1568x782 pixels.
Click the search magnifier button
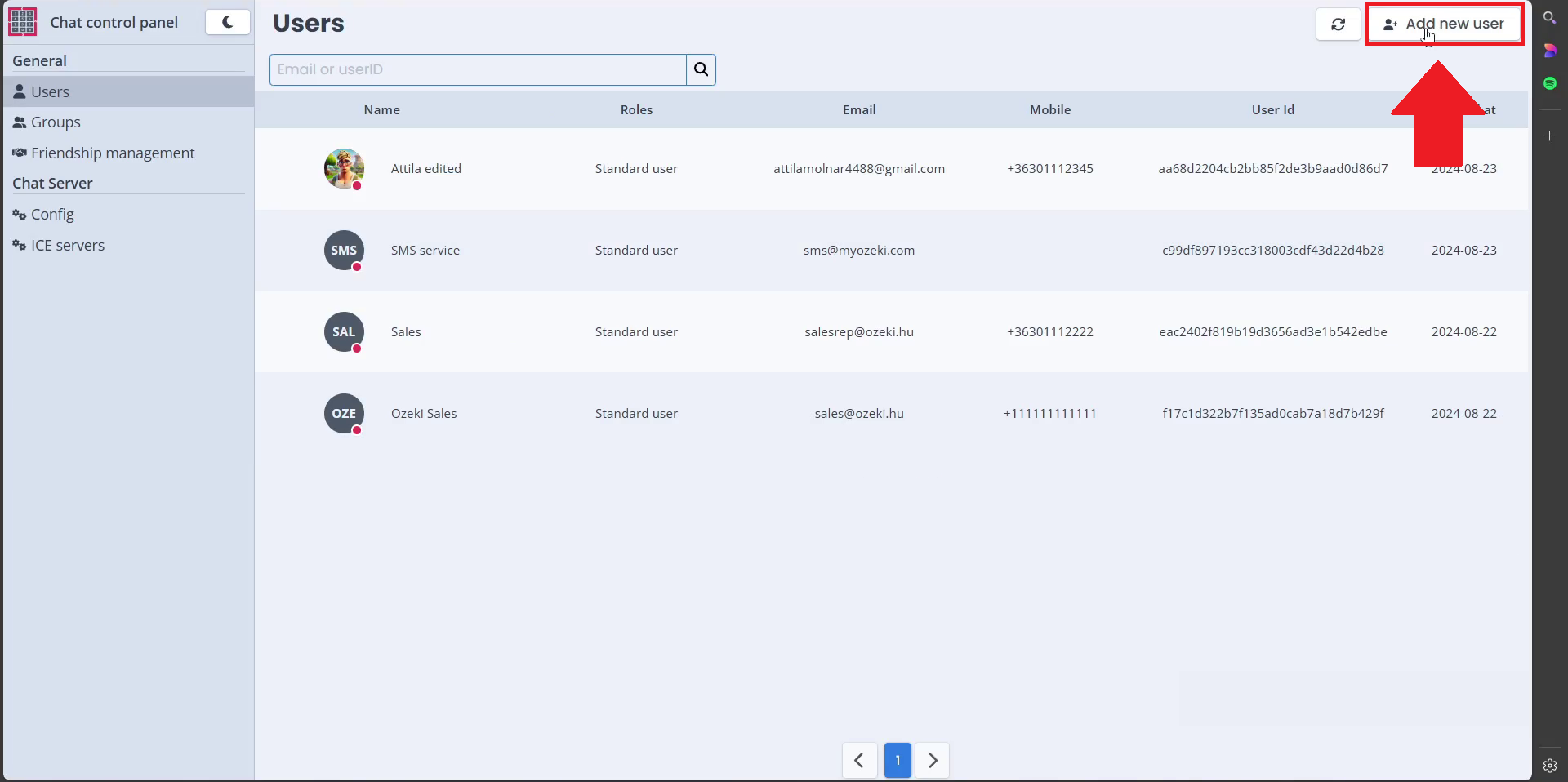click(701, 69)
